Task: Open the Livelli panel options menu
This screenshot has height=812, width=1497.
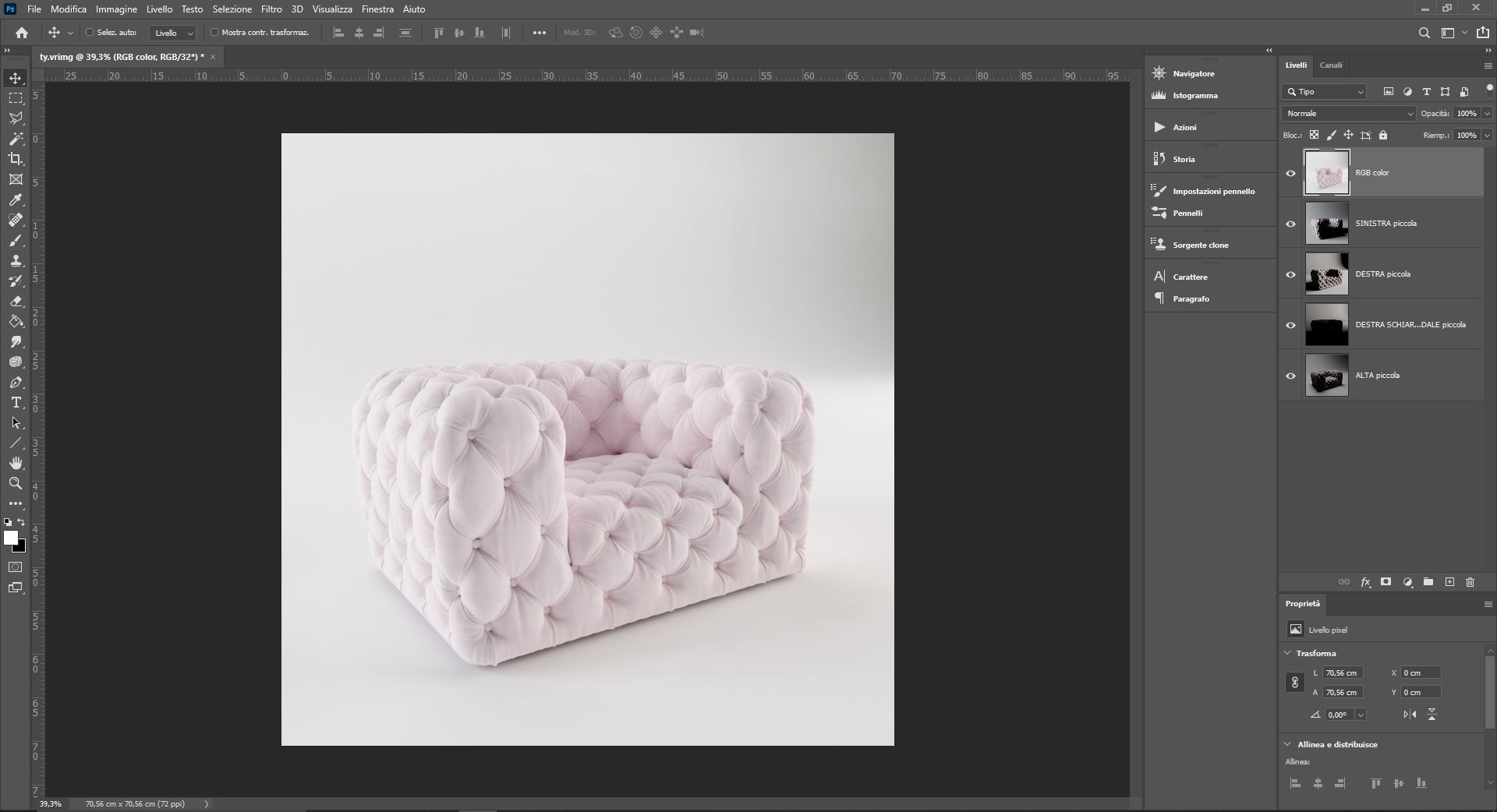Action: [1488, 65]
